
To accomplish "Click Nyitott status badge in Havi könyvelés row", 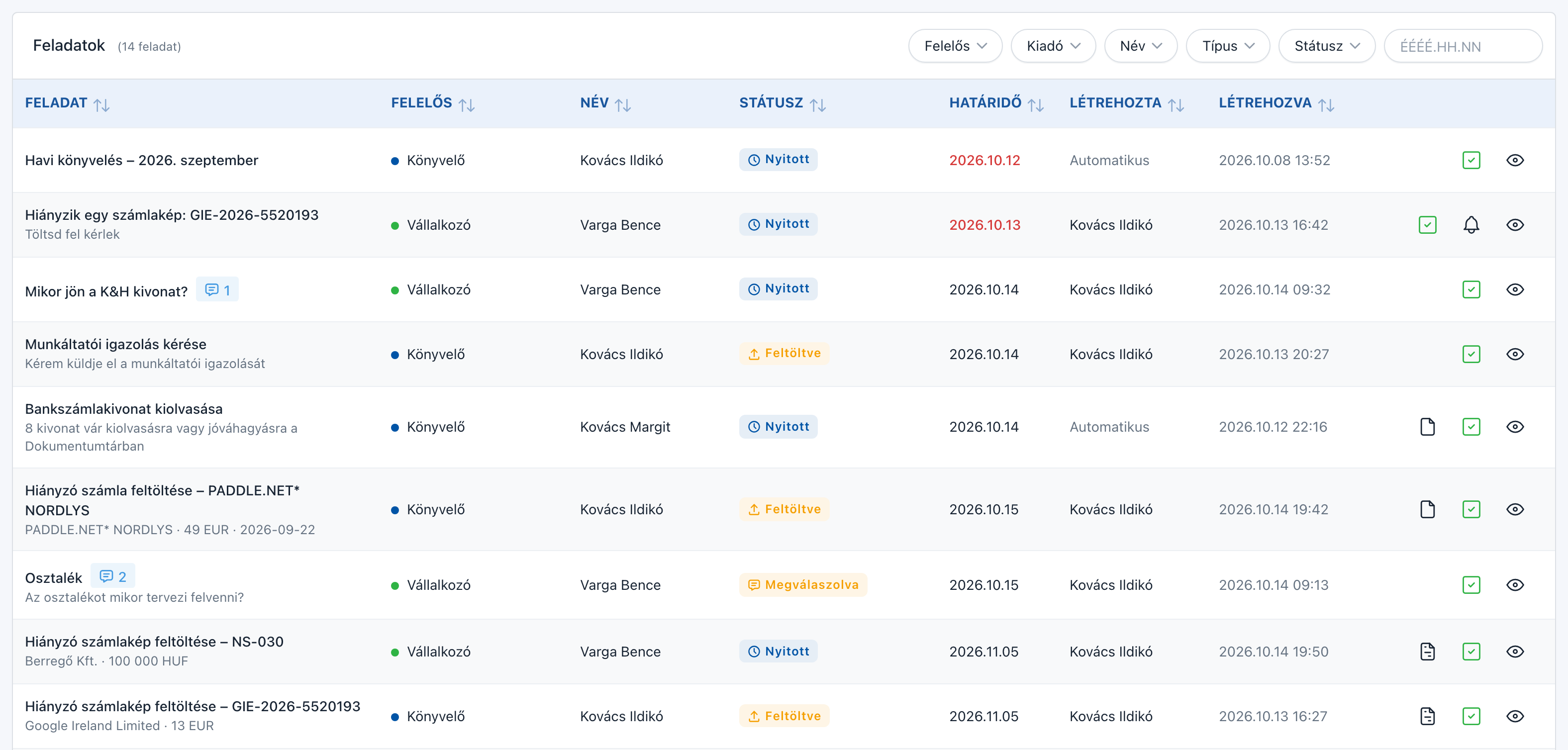I will [x=778, y=160].
